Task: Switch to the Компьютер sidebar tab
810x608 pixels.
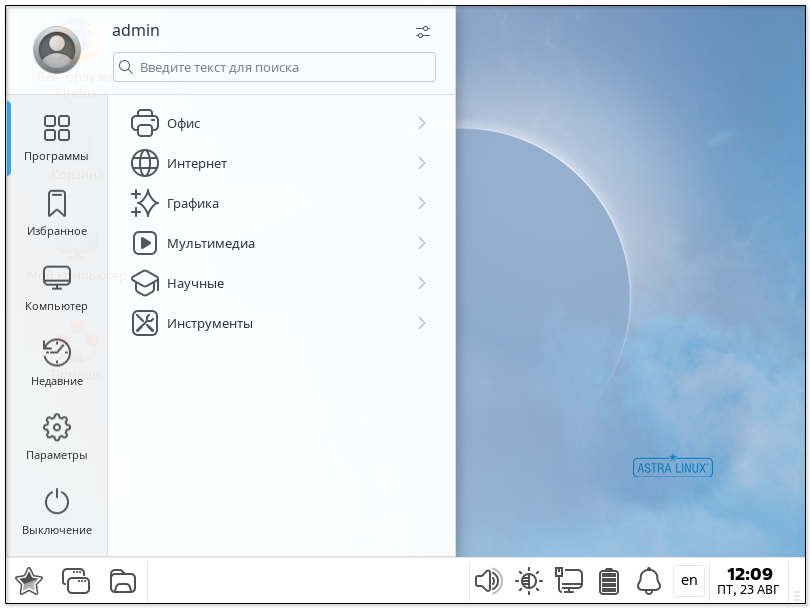Action: [x=56, y=288]
